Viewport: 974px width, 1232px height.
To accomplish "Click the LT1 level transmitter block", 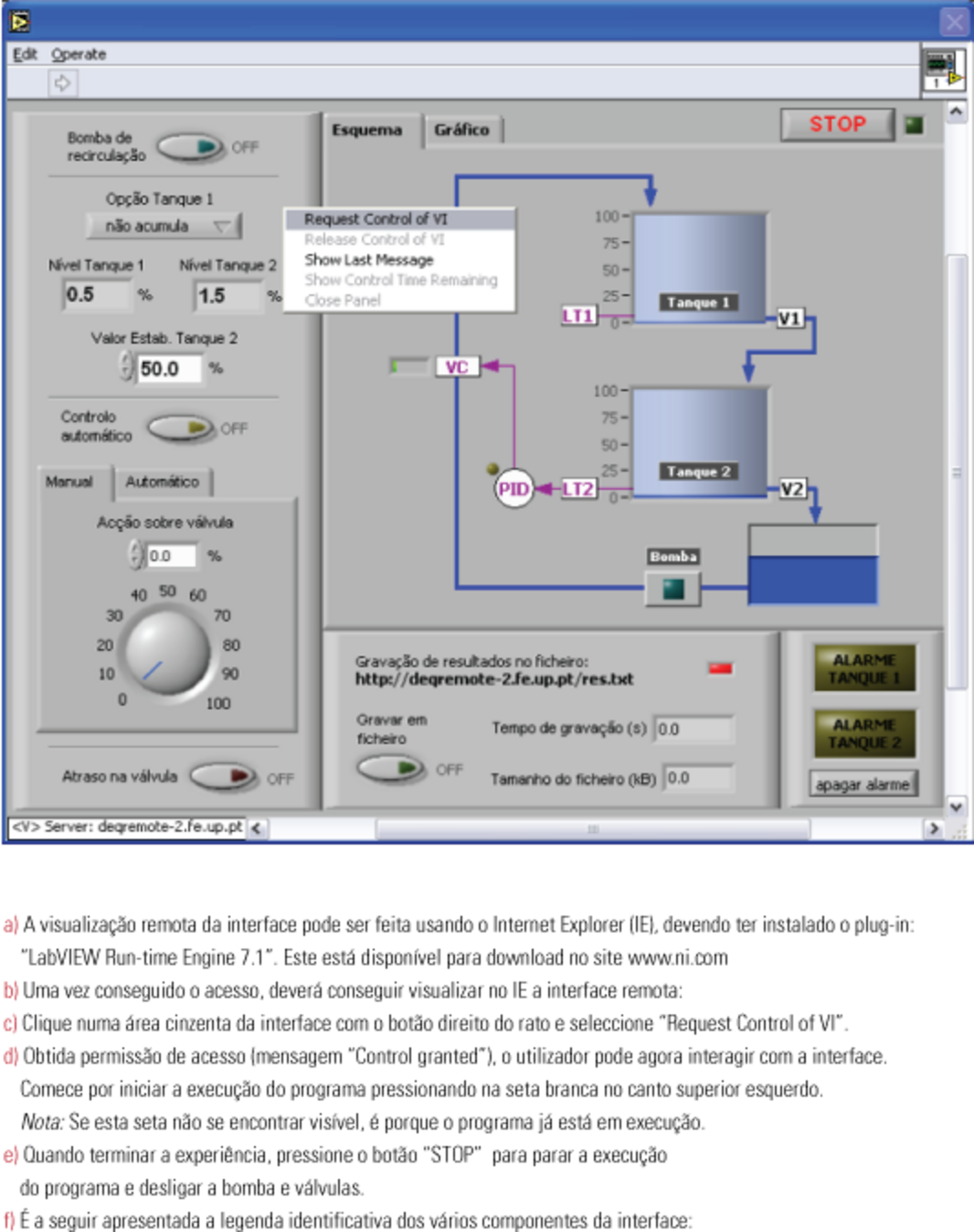I will tap(577, 316).
